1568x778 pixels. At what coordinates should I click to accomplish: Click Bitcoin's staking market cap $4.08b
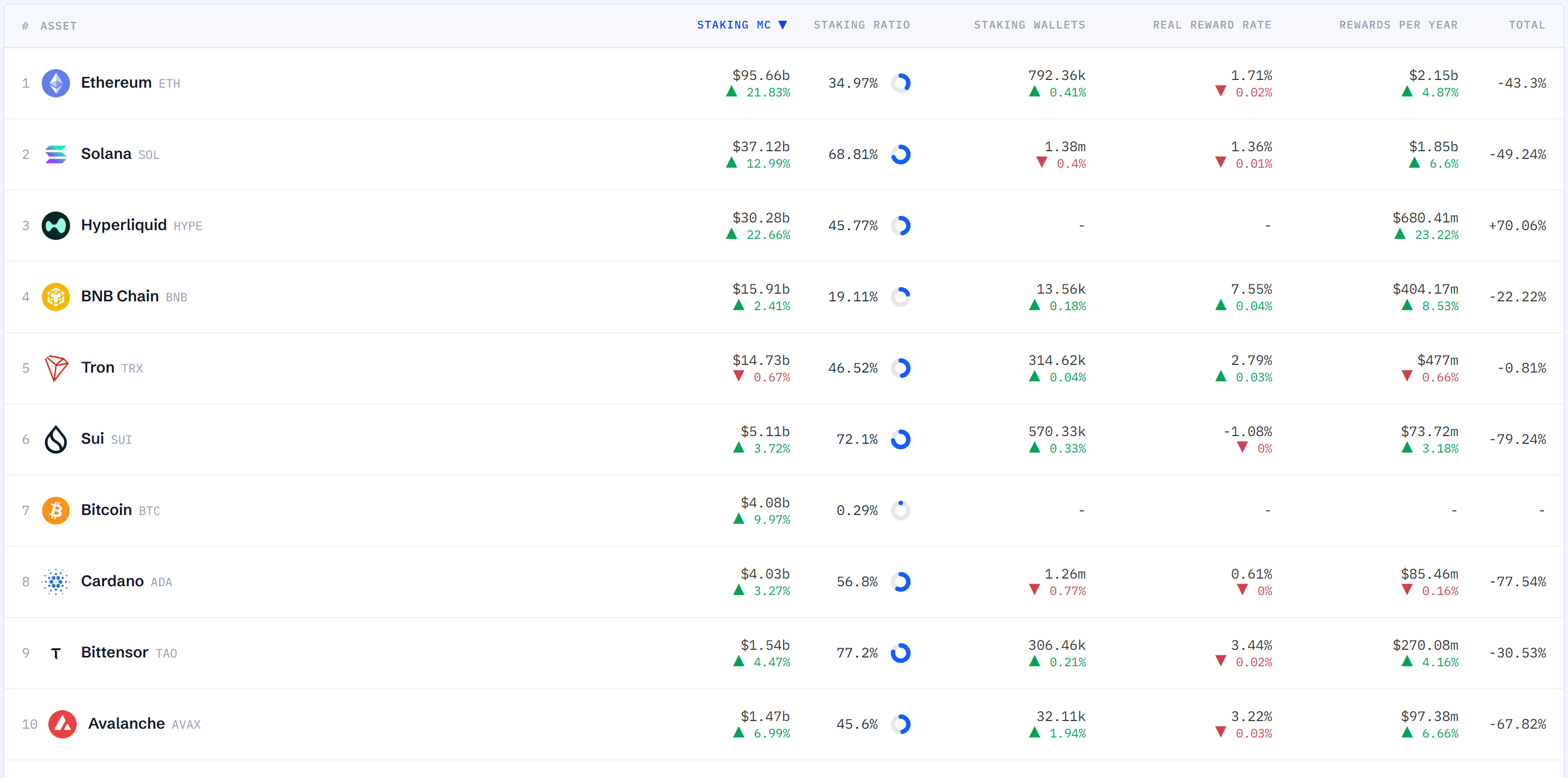pos(765,503)
